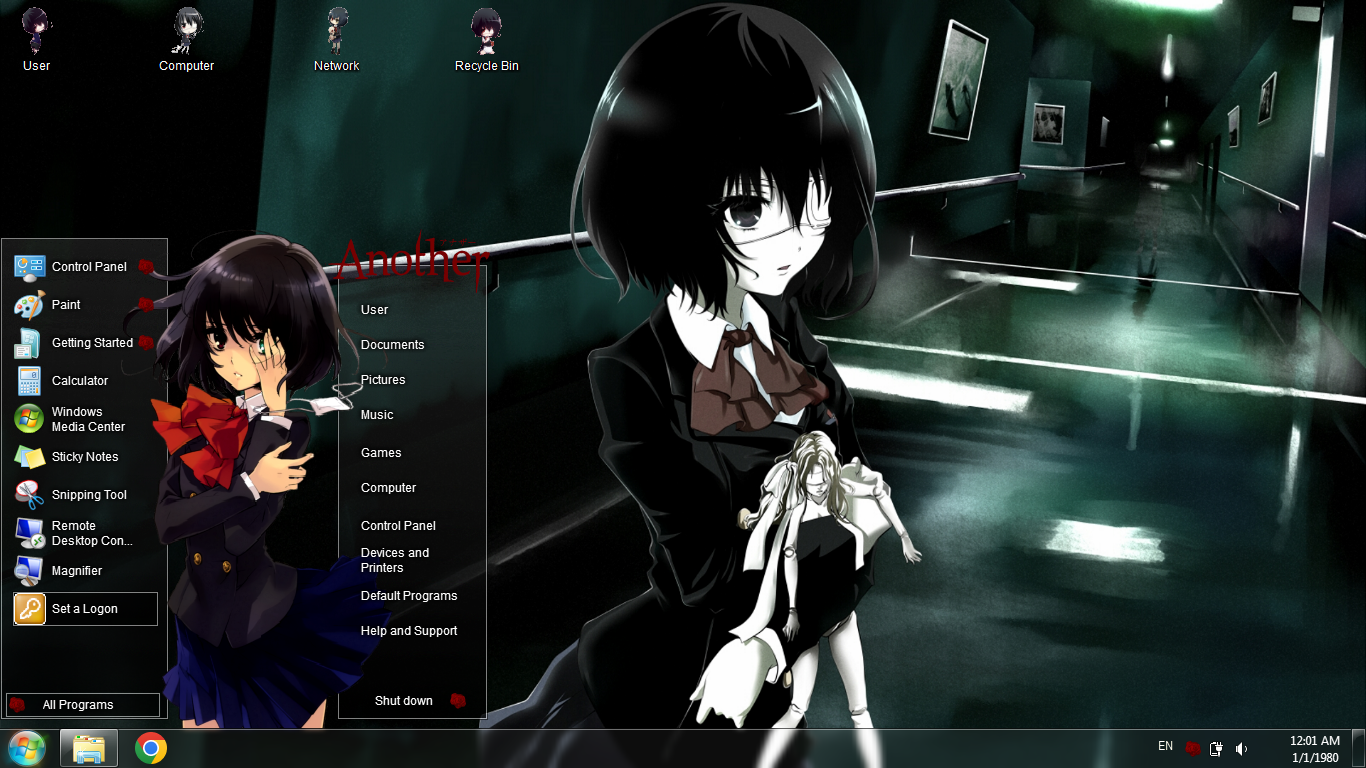
Task: Open File Explorer from the taskbar
Action: coord(89,748)
